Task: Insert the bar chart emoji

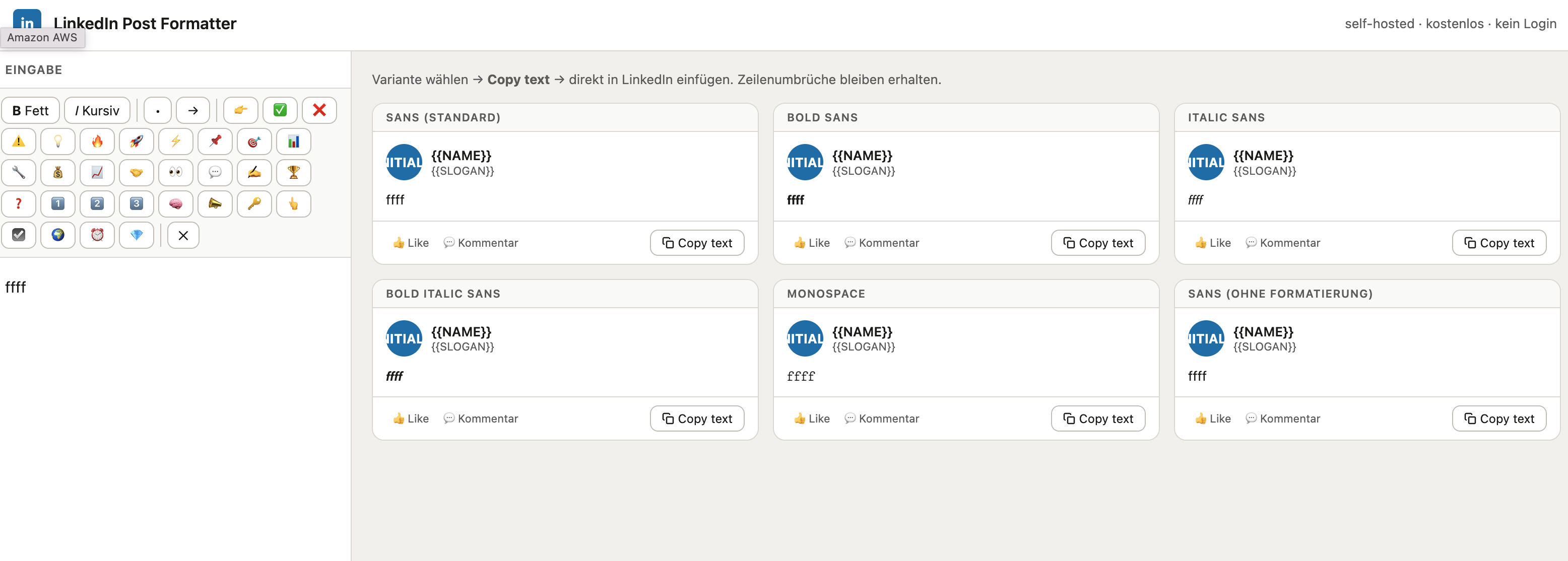Action: [293, 142]
